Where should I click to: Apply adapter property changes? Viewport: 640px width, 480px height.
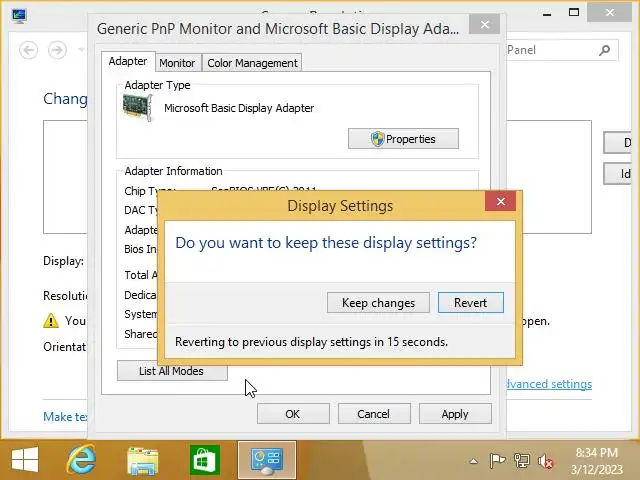pyautogui.click(x=455, y=414)
